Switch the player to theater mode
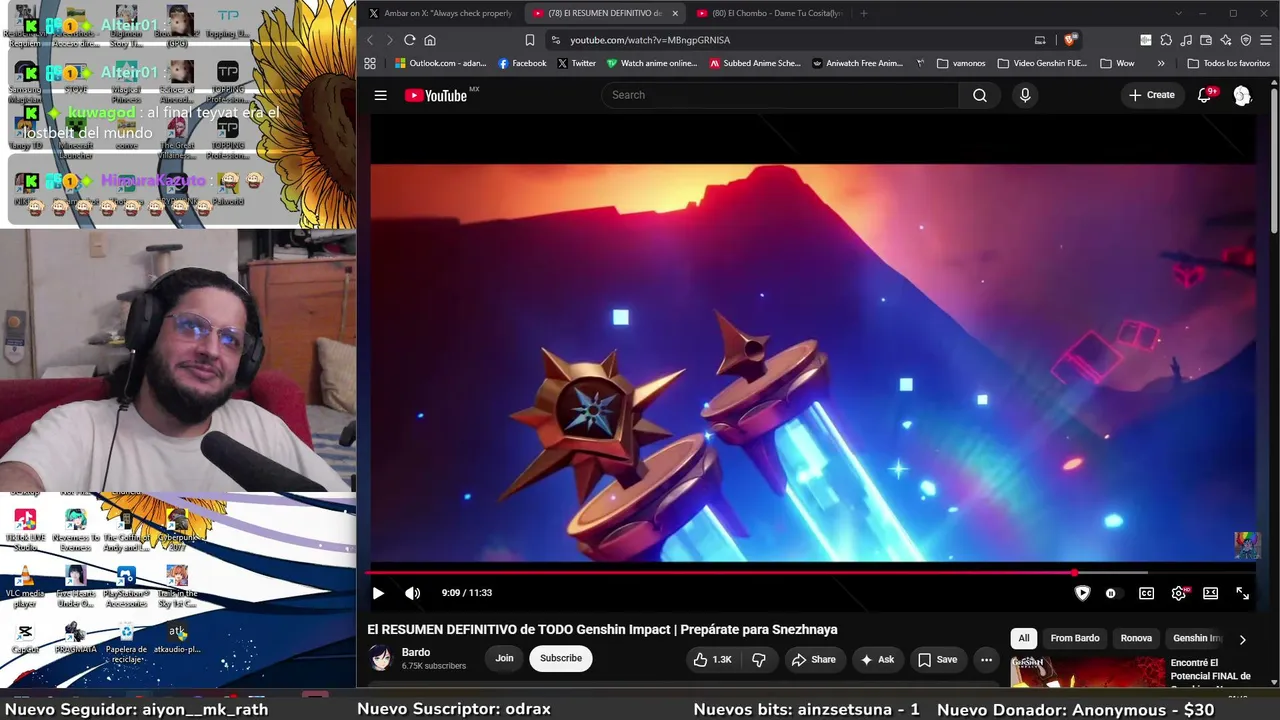The image size is (1280, 720). [x=1210, y=593]
